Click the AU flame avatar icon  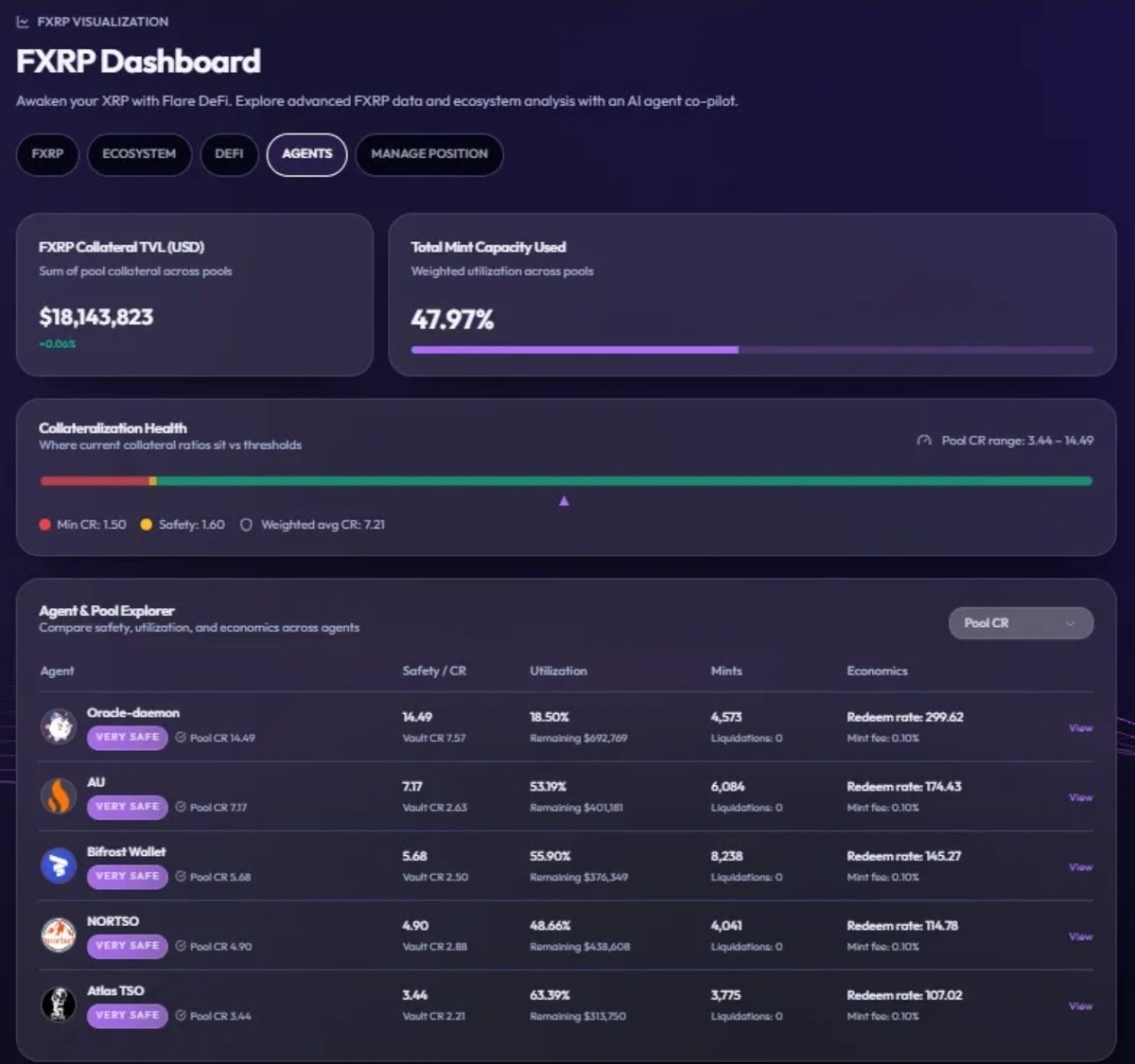pyautogui.click(x=58, y=796)
